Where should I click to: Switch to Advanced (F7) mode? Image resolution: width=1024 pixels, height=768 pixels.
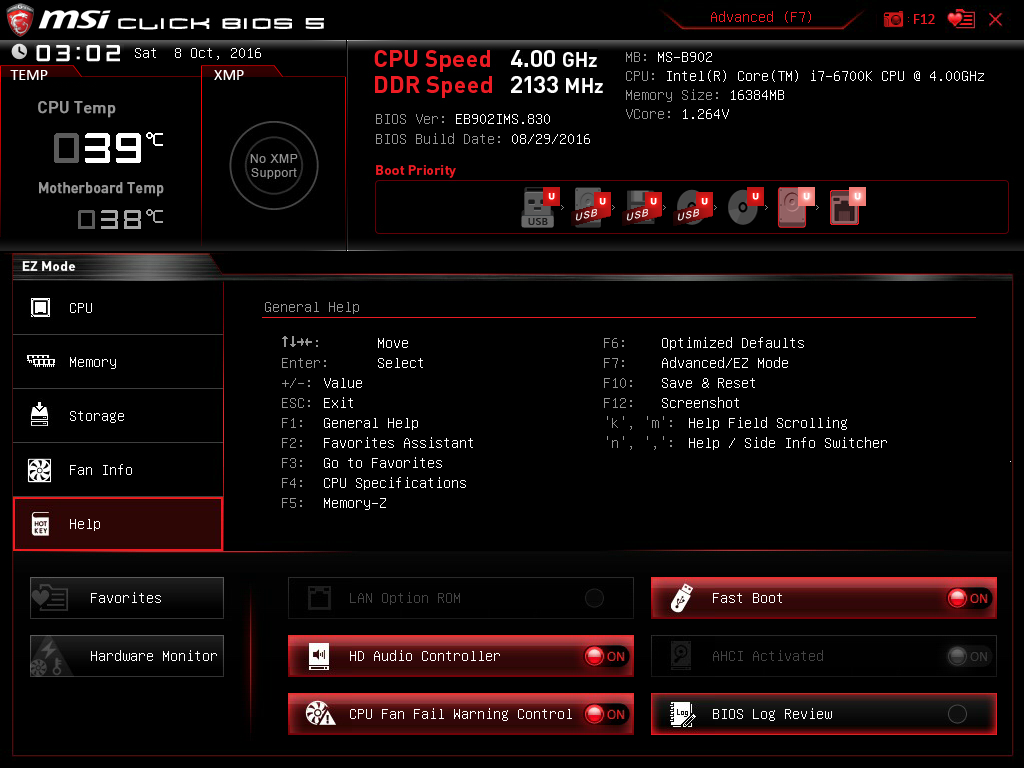(x=761, y=17)
